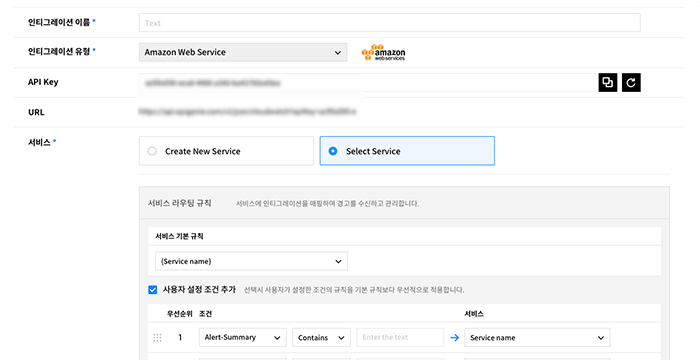
Task: Copy the API Key with copy icon
Action: [608, 83]
